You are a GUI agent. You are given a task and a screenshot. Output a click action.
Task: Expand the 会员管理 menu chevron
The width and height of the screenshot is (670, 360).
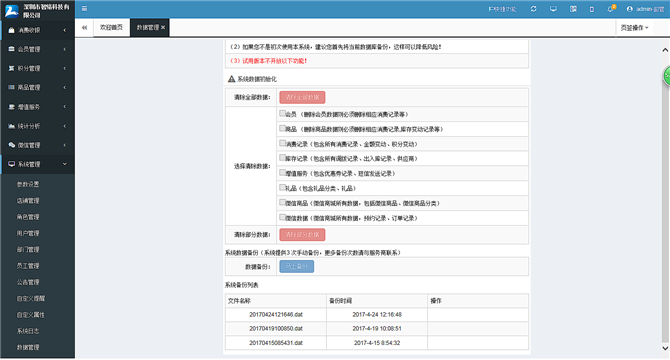click(x=65, y=49)
